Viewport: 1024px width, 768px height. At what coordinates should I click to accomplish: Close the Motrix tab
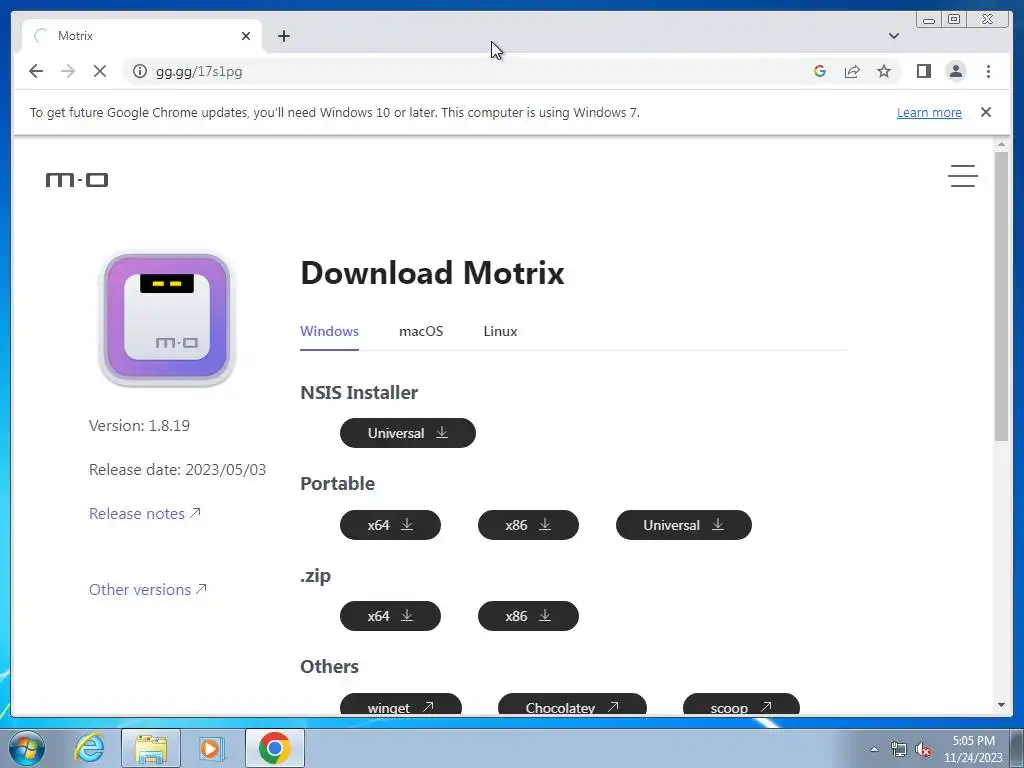pos(246,36)
